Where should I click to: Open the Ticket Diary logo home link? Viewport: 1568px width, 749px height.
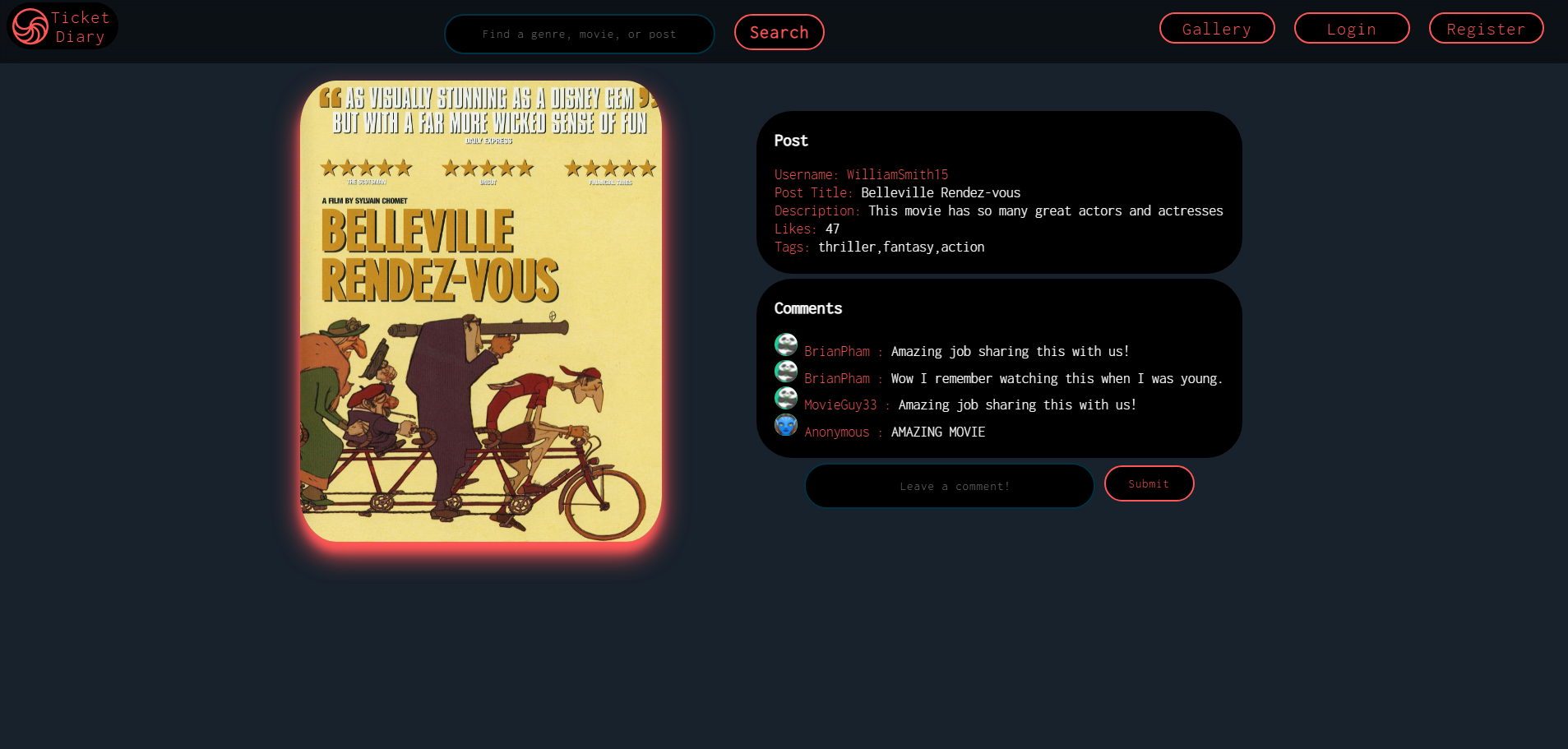click(62, 26)
